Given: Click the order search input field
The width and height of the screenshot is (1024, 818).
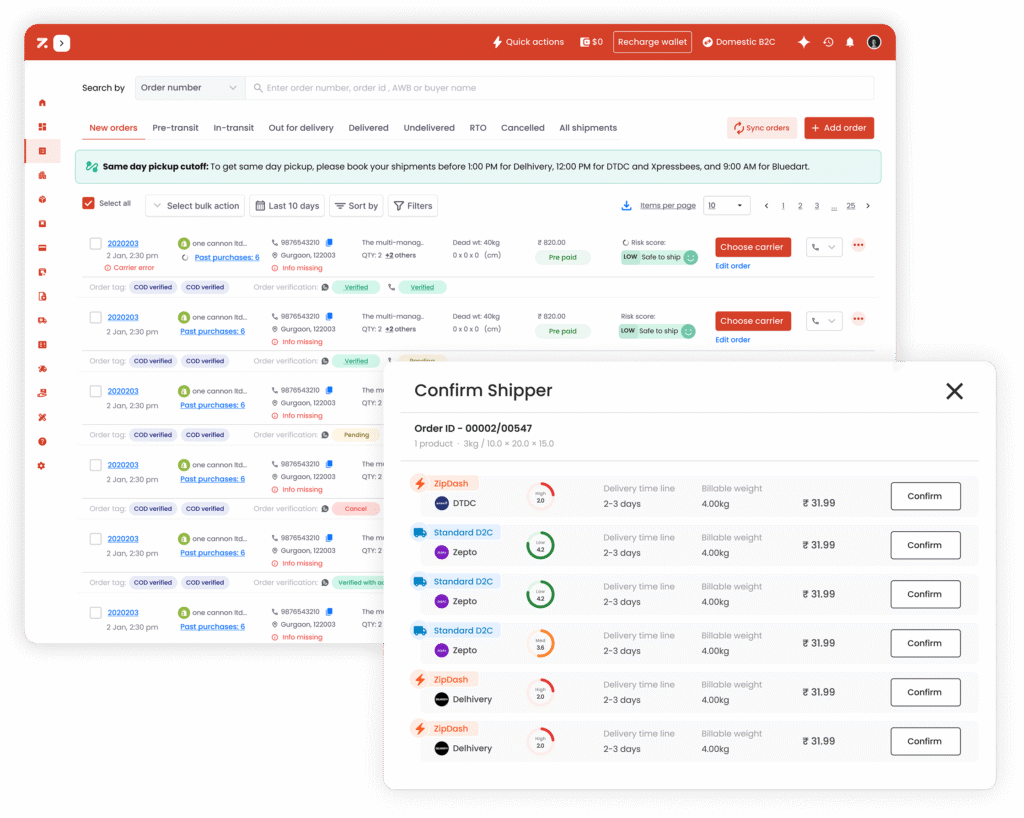Looking at the screenshot, I should [x=560, y=88].
